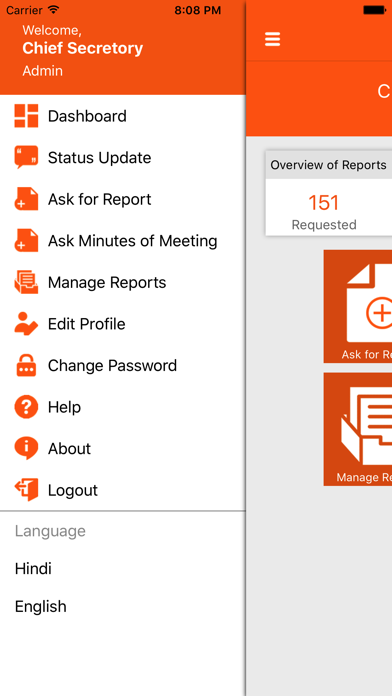This screenshot has height=696, width=392.
Task: Click the Dashboard grid icon
Action: (26, 116)
